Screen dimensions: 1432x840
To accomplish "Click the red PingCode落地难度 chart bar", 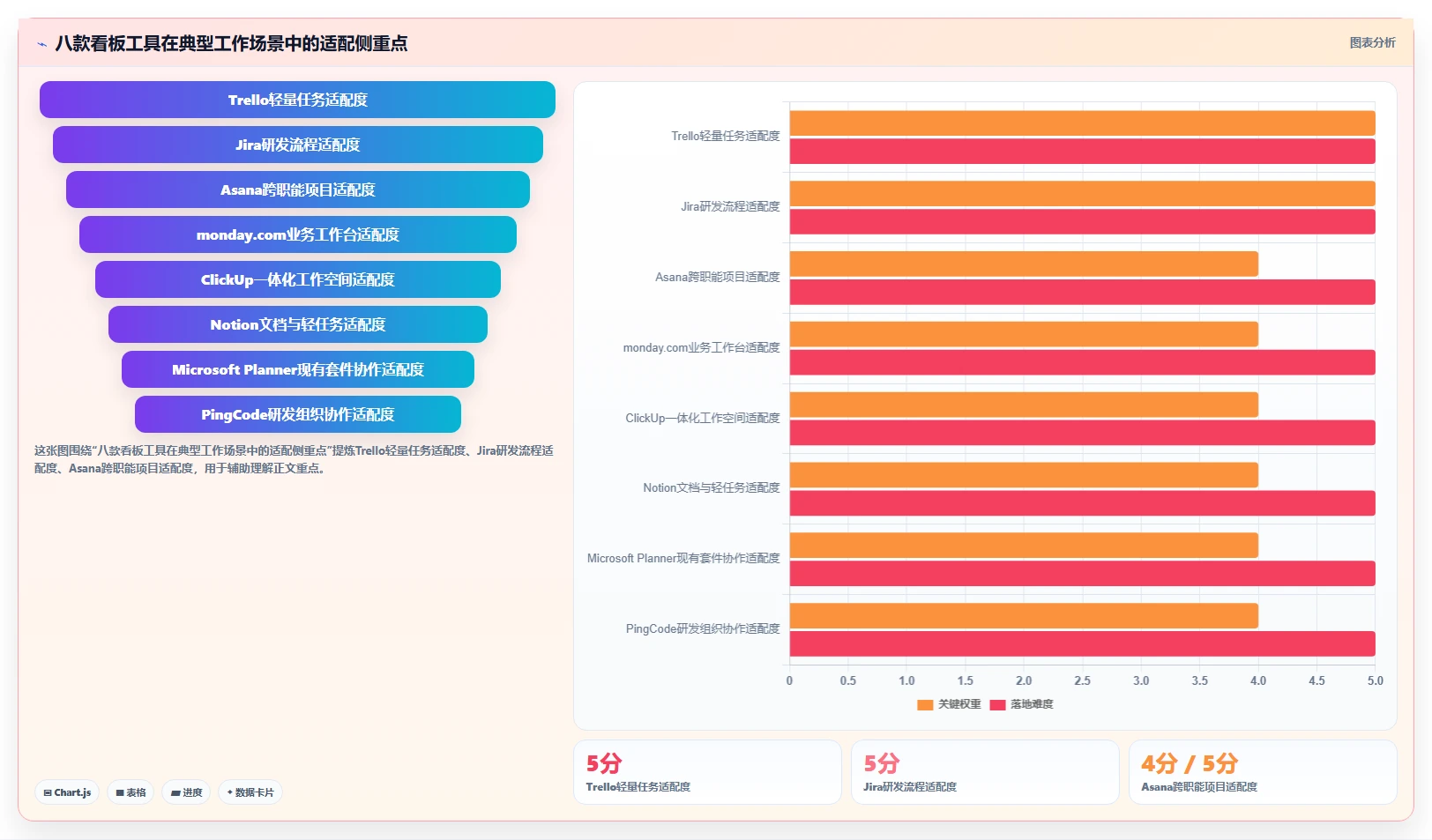I will pyautogui.click(x=1082, y=644).
